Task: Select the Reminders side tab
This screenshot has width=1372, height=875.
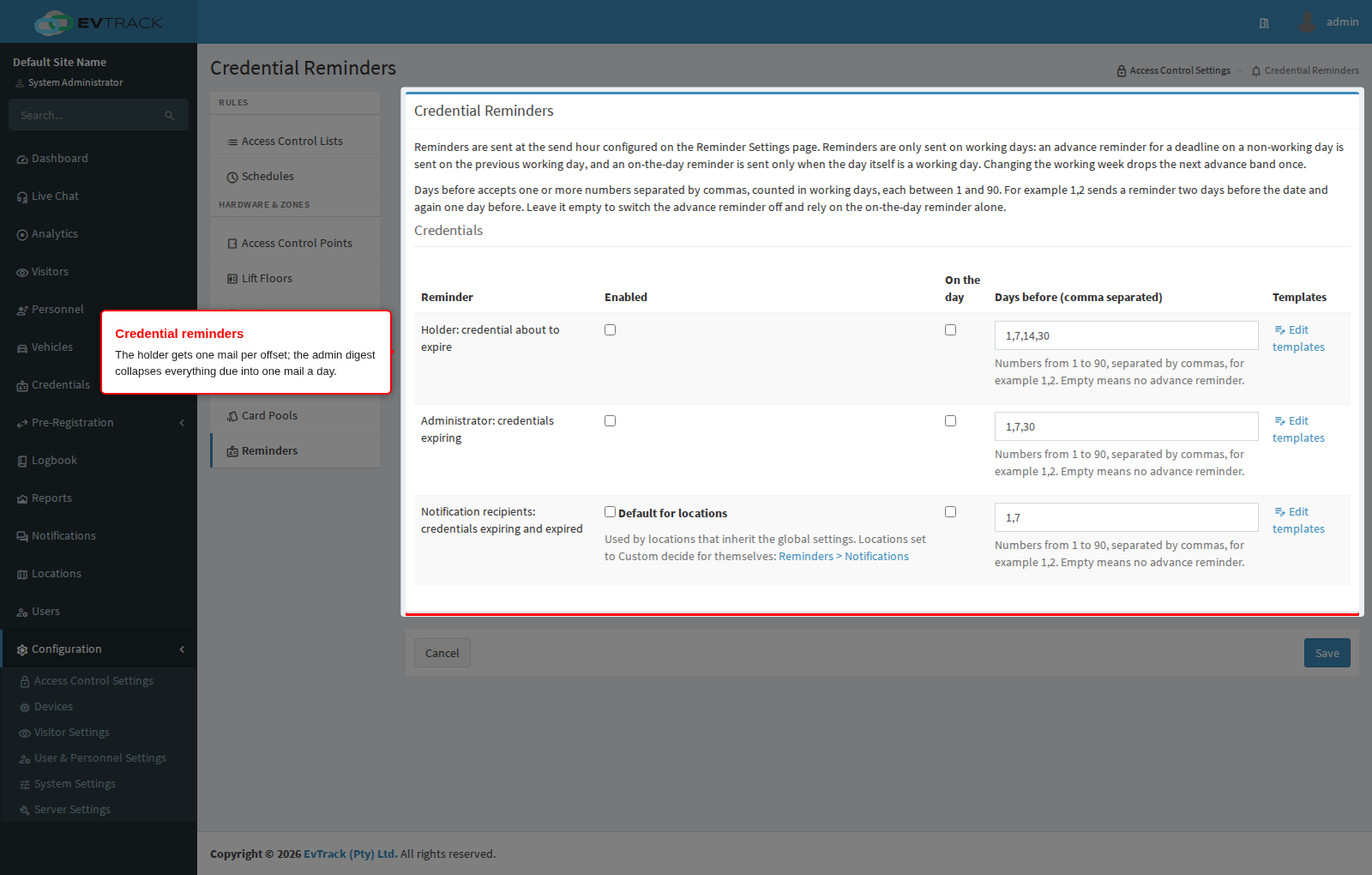Action: tap(295, 451)
